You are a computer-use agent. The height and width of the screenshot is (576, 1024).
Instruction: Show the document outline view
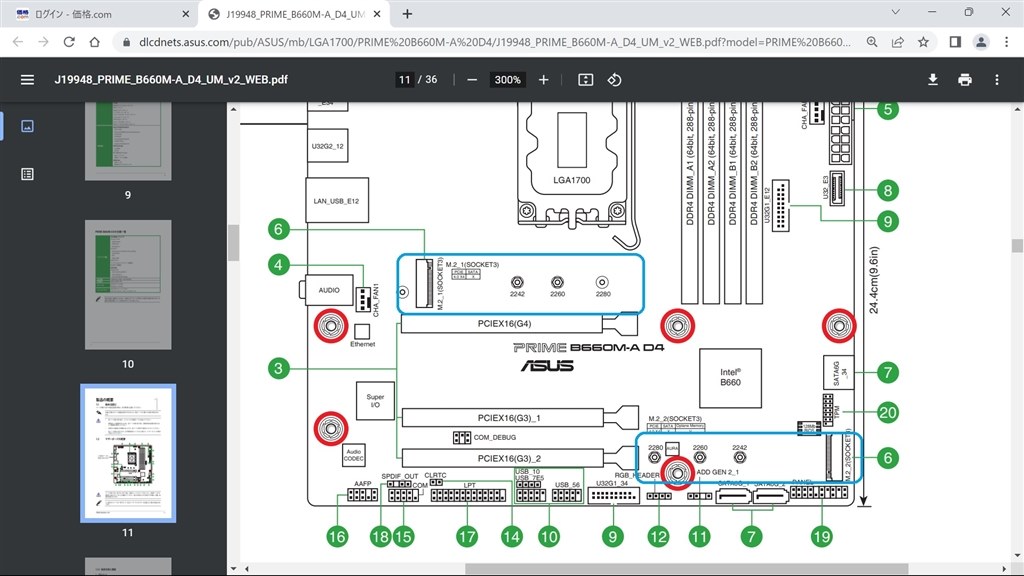coord(27,173)
